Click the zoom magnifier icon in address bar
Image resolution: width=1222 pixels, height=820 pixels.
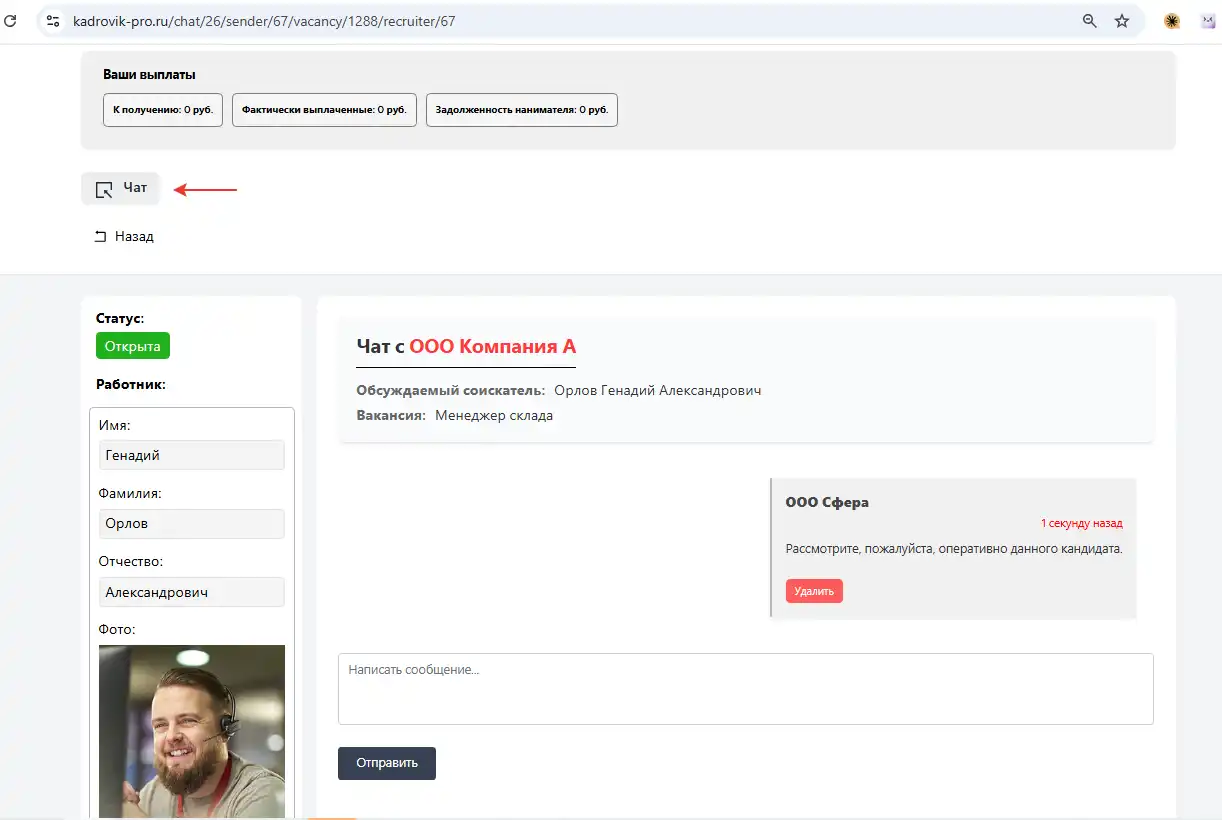1090,20
